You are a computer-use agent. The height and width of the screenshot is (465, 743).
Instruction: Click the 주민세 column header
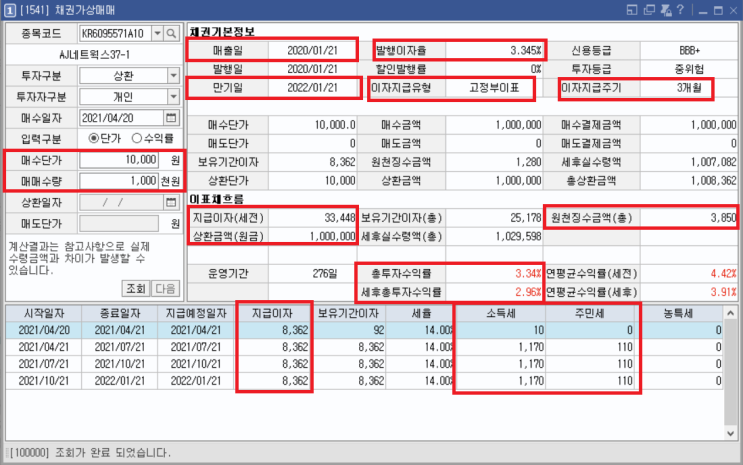click(x=589, y=313)
